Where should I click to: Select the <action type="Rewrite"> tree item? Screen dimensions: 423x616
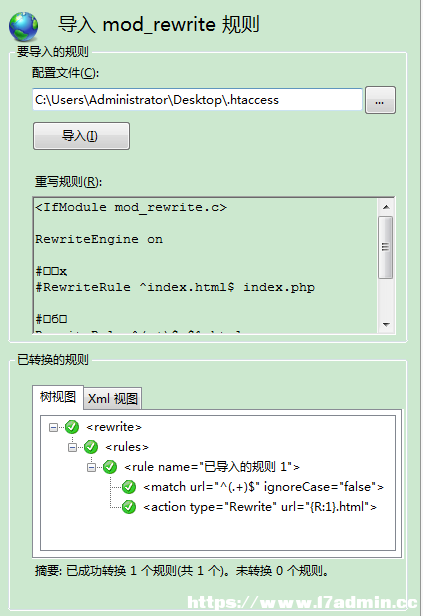(x=260, y=507)
